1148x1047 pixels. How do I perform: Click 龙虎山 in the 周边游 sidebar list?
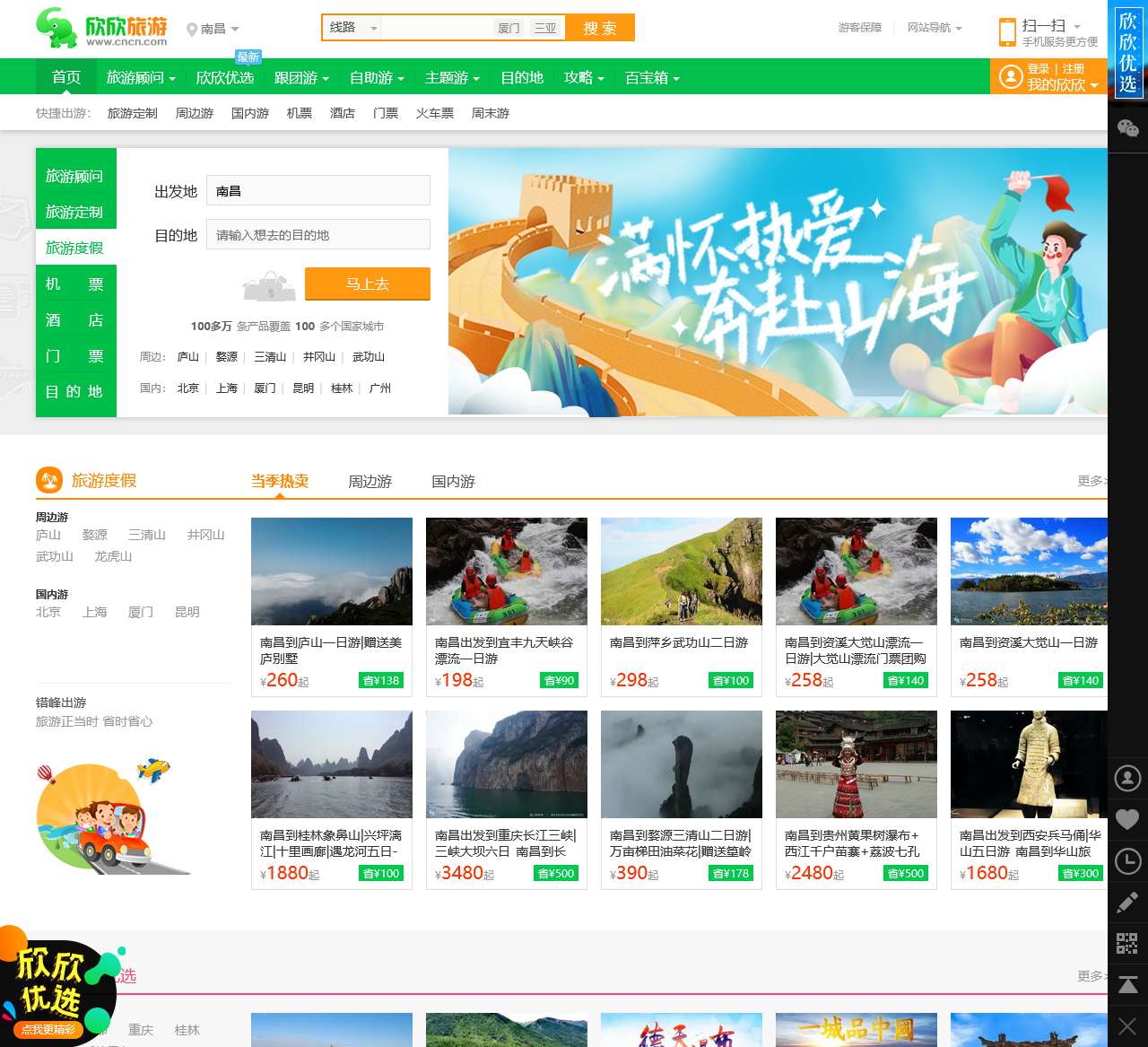113,556
